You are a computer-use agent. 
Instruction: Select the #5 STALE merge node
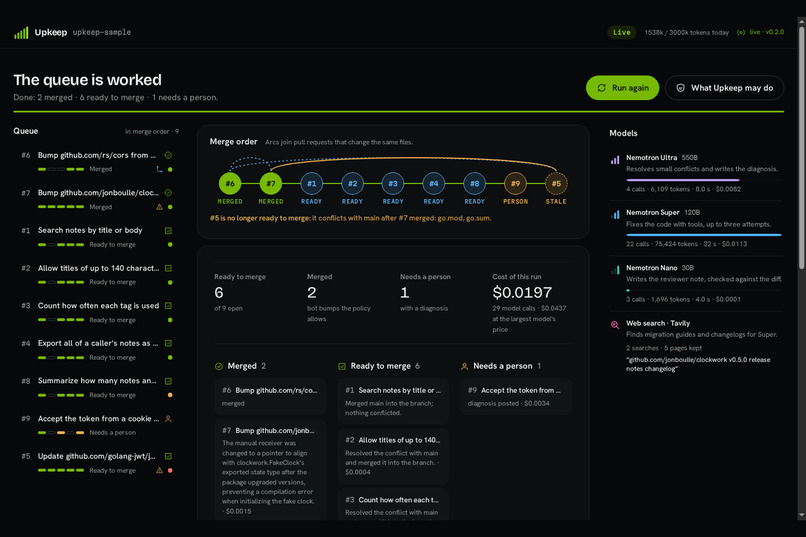click(556, 183)
